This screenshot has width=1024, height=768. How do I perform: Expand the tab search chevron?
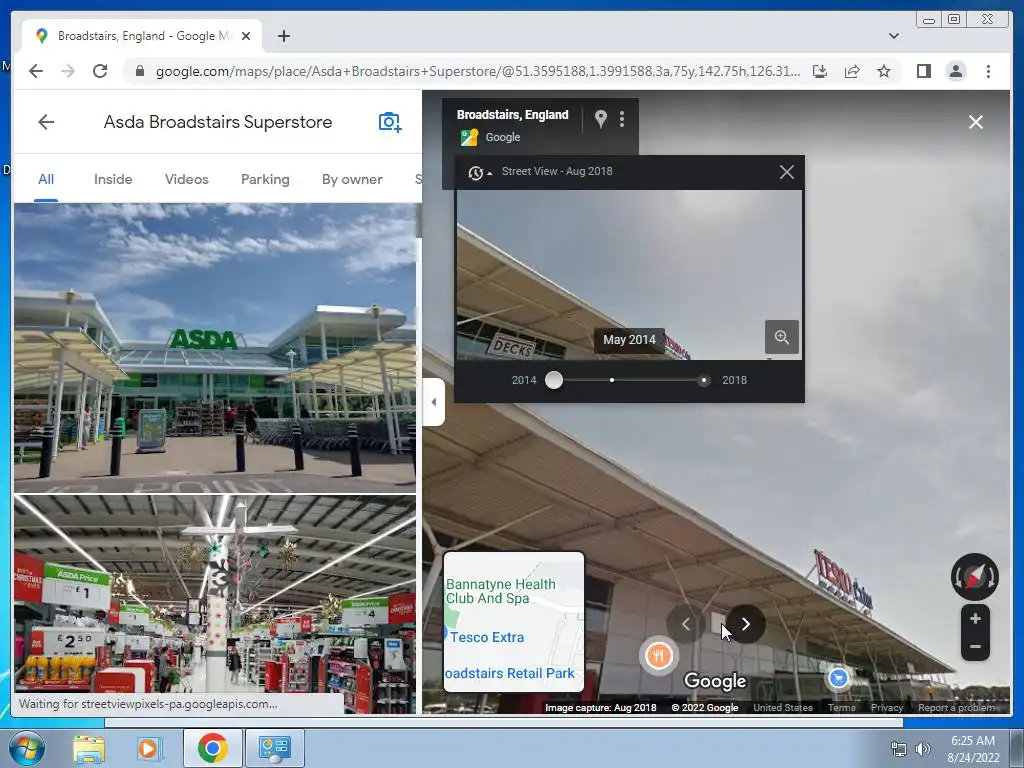pyautogui.click(x=893, y=36)
